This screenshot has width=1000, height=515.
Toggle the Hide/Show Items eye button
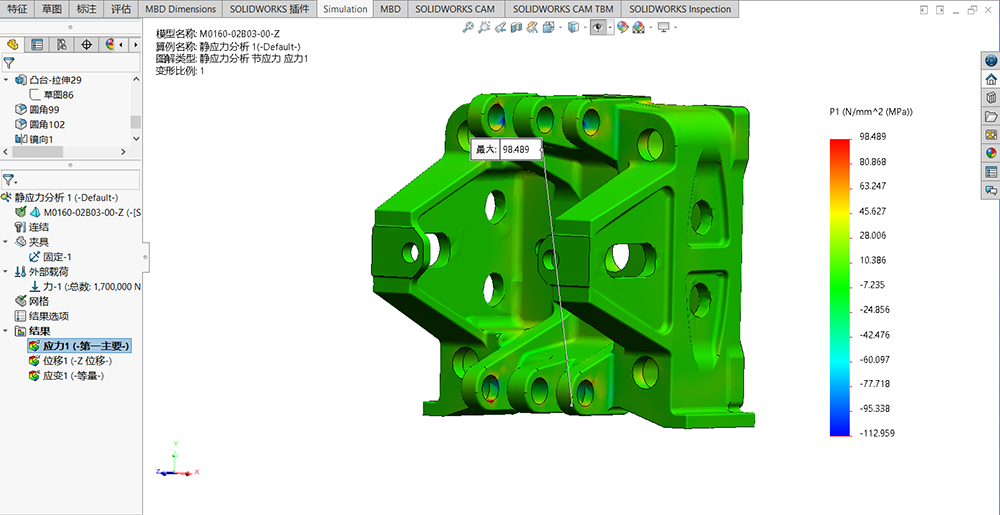pyautogui.click(x=598, y=28)
